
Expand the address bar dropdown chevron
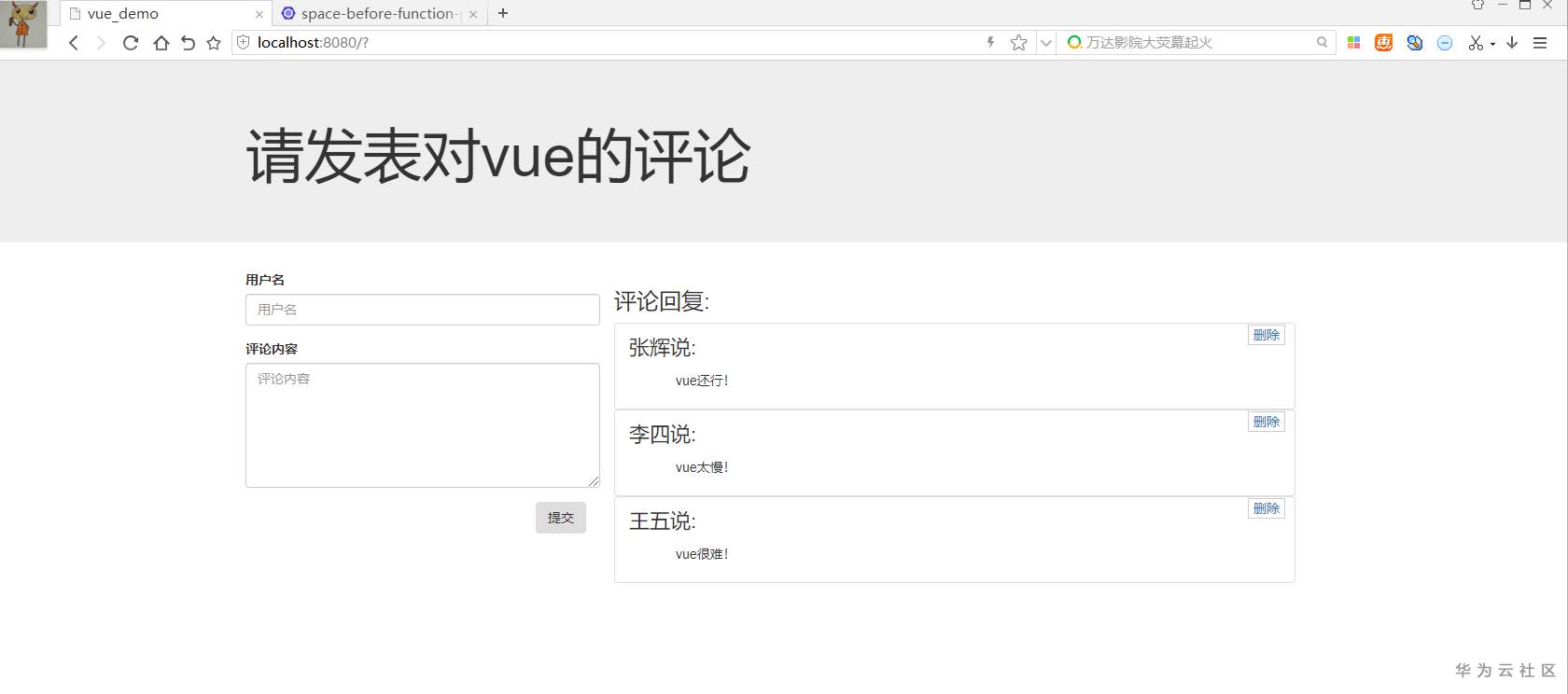click(x=1046, y=43)
